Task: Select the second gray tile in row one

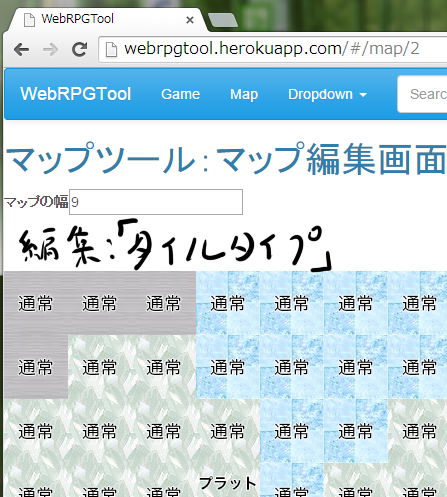Action: tap(100, 303)
